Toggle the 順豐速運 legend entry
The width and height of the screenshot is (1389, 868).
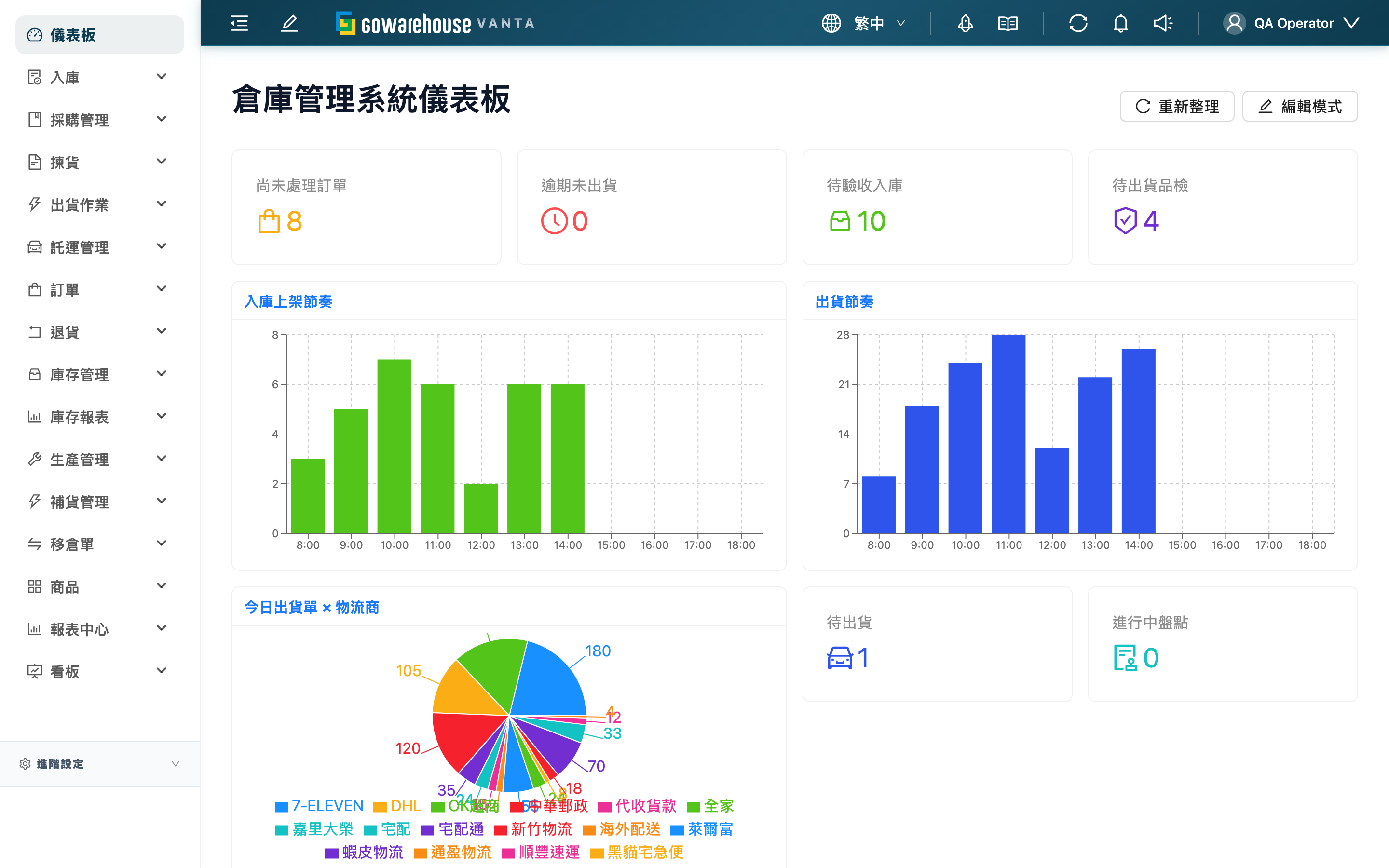[x=541, y=852]
